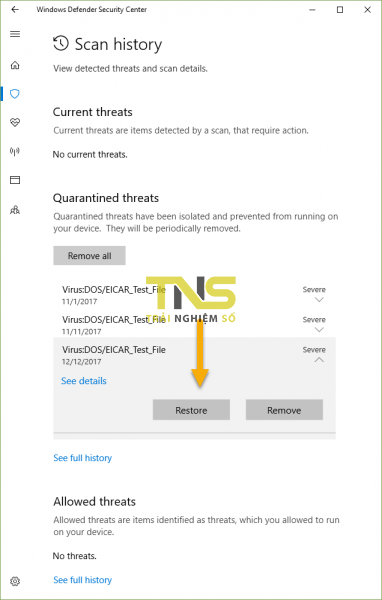Viewport: 382px width, 600px height.
Task: Collapse the 12/12/2017 threat chevron
Action: click(x=319, y=360)
